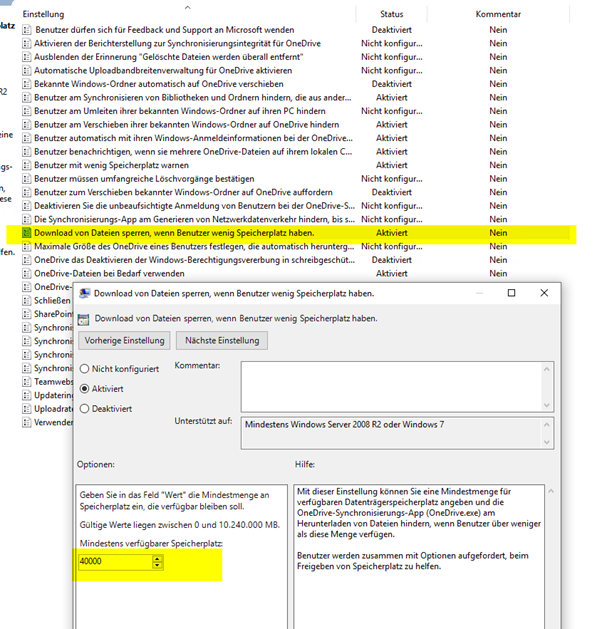Click the Kommentar column header

498,14
